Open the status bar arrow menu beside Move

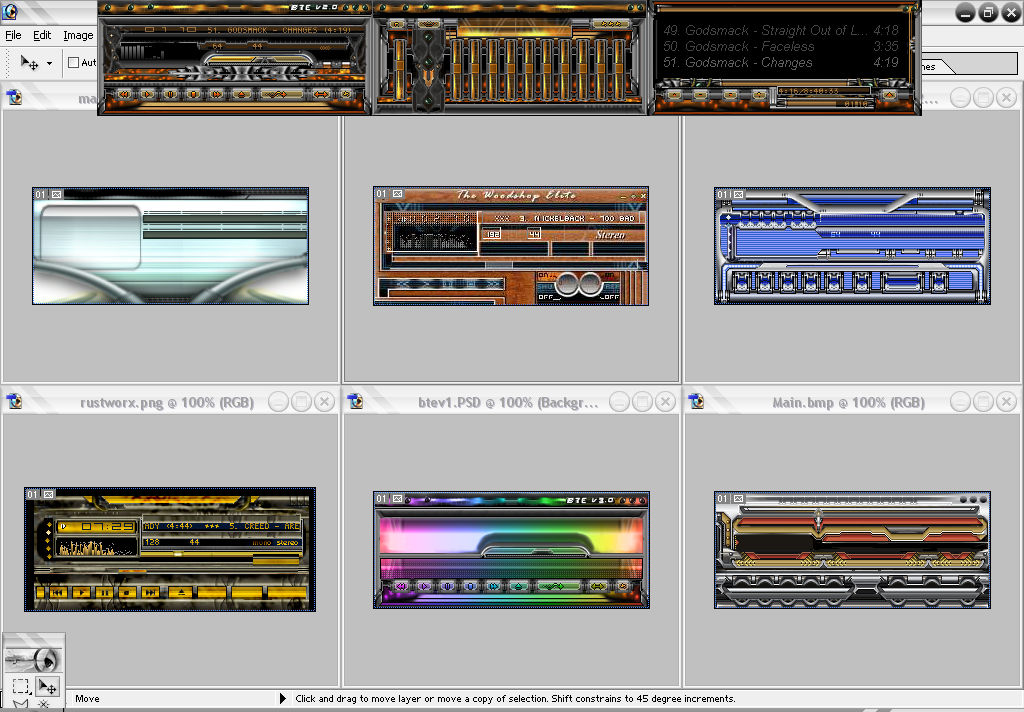283,698
